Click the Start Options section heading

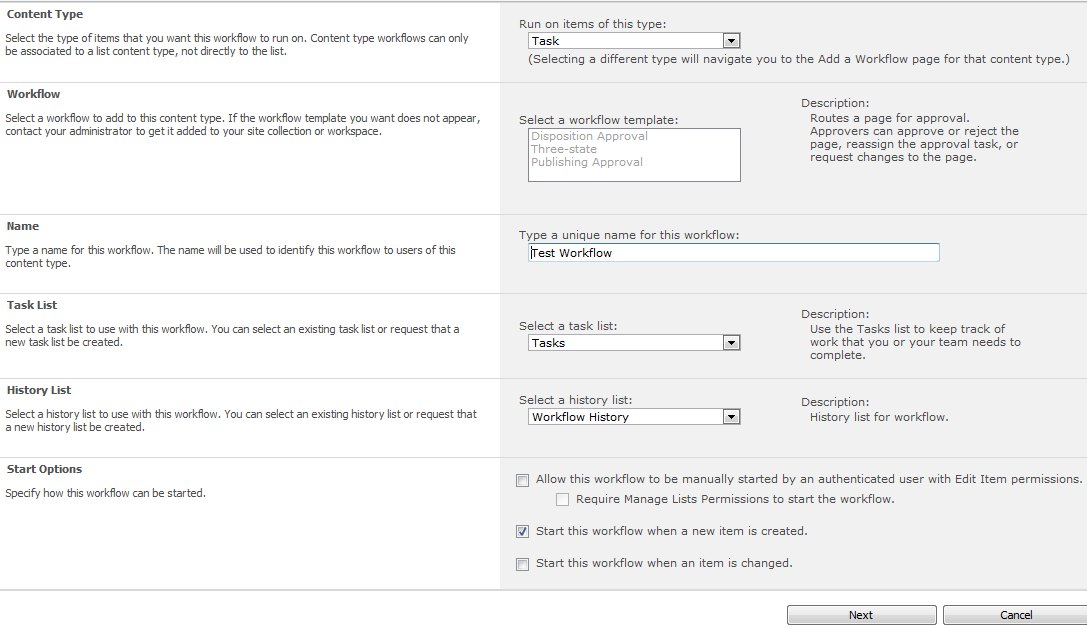[x=44, y=469]
